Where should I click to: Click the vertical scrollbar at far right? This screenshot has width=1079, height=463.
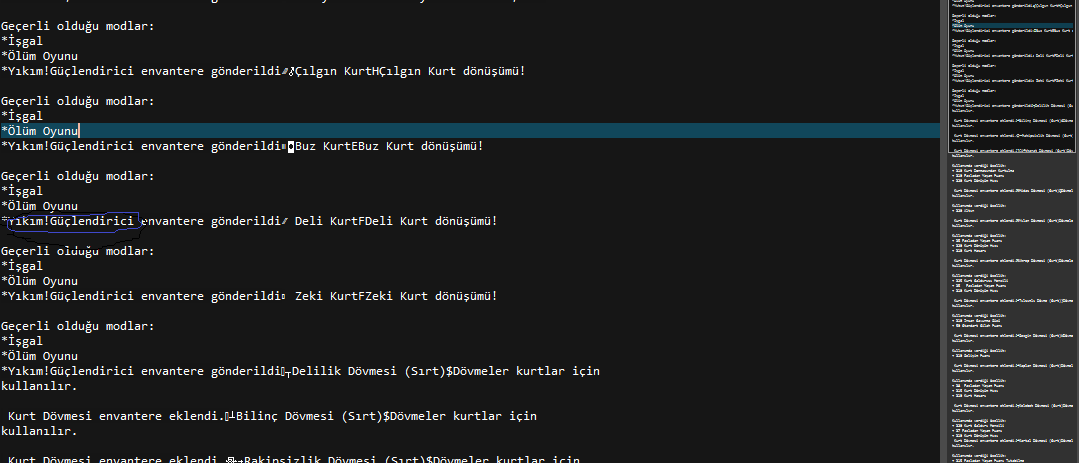coord(1076,231)
